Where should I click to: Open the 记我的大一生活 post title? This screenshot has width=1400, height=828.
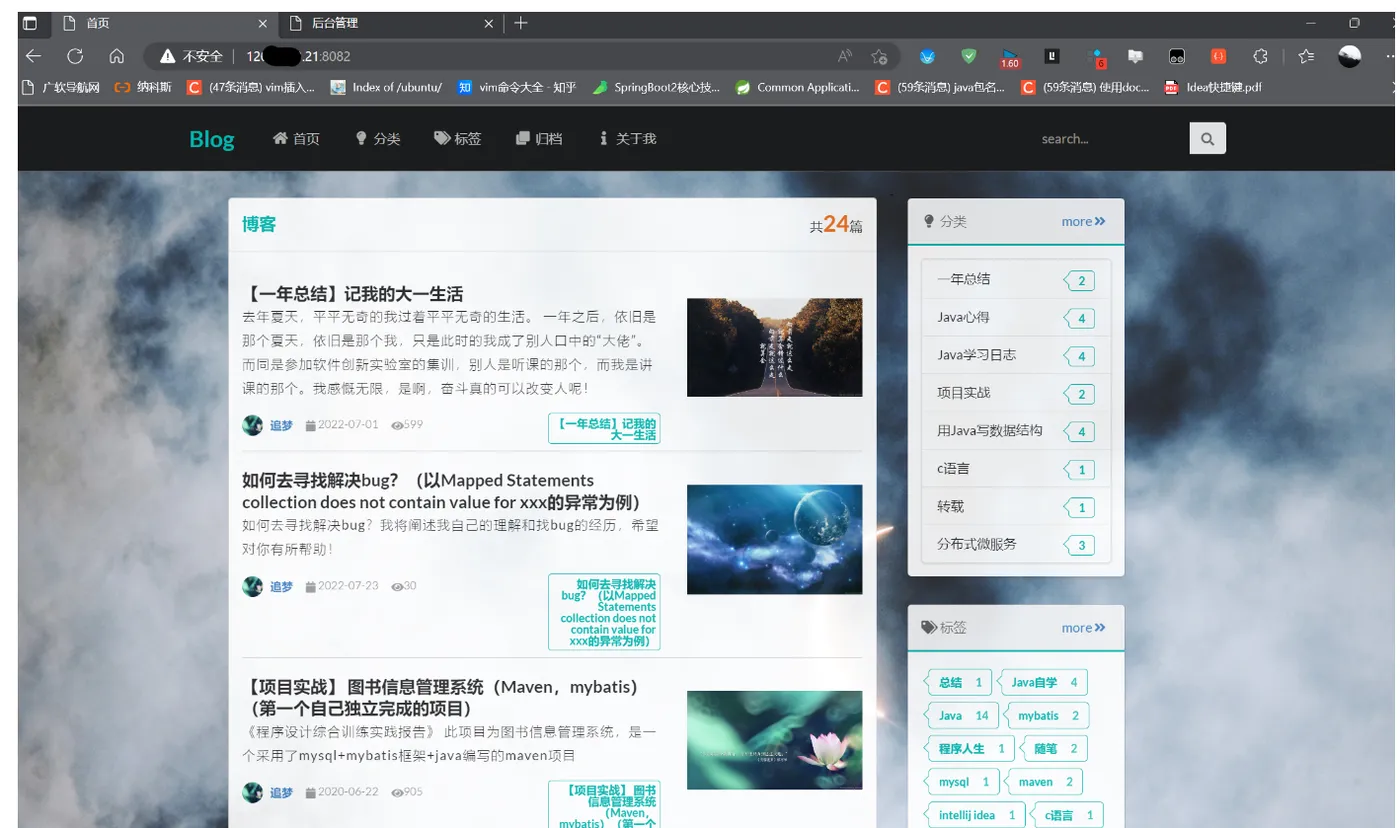353,294
